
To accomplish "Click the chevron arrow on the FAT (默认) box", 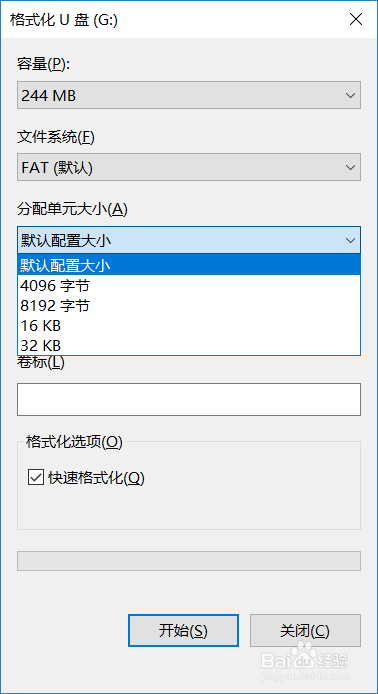I will click(351, 167).
